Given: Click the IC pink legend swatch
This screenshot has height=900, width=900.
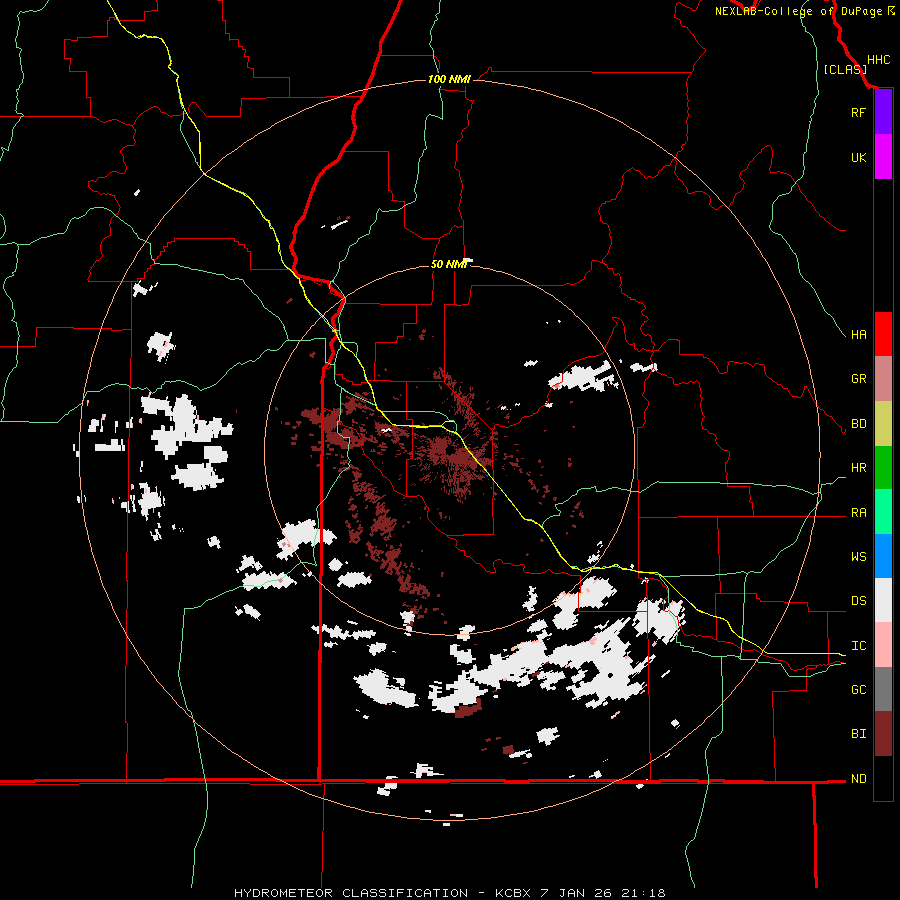Looking at the screenshot, I should [883, 645].
